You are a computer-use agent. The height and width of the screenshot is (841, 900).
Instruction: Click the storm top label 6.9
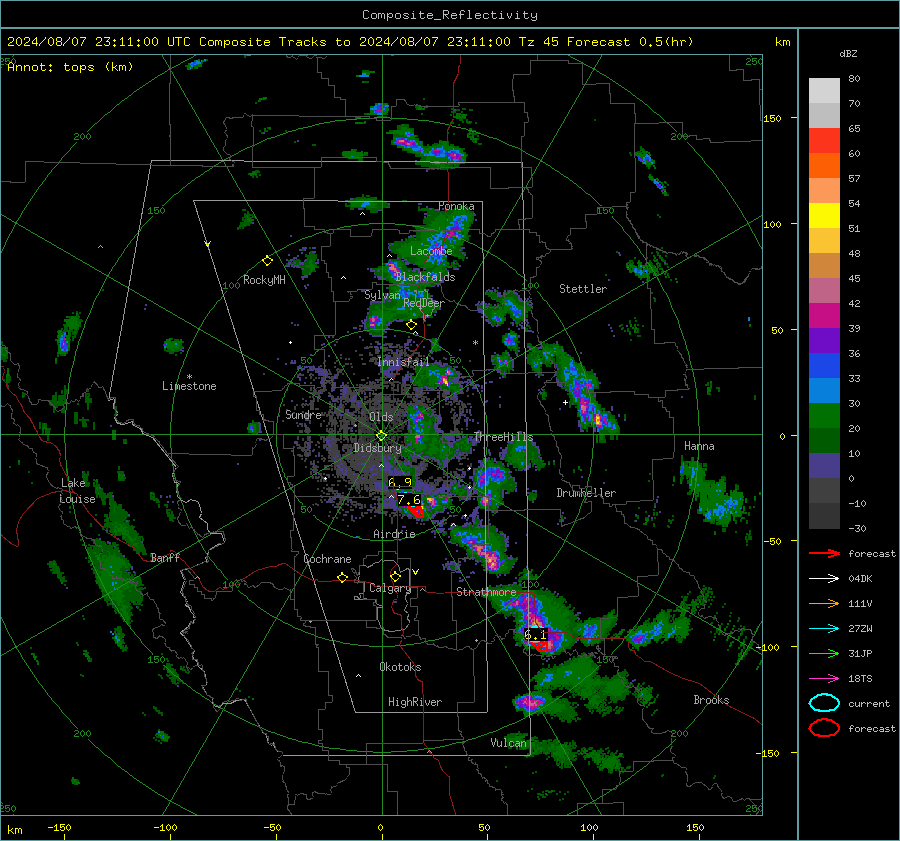(x=400, y=482)
